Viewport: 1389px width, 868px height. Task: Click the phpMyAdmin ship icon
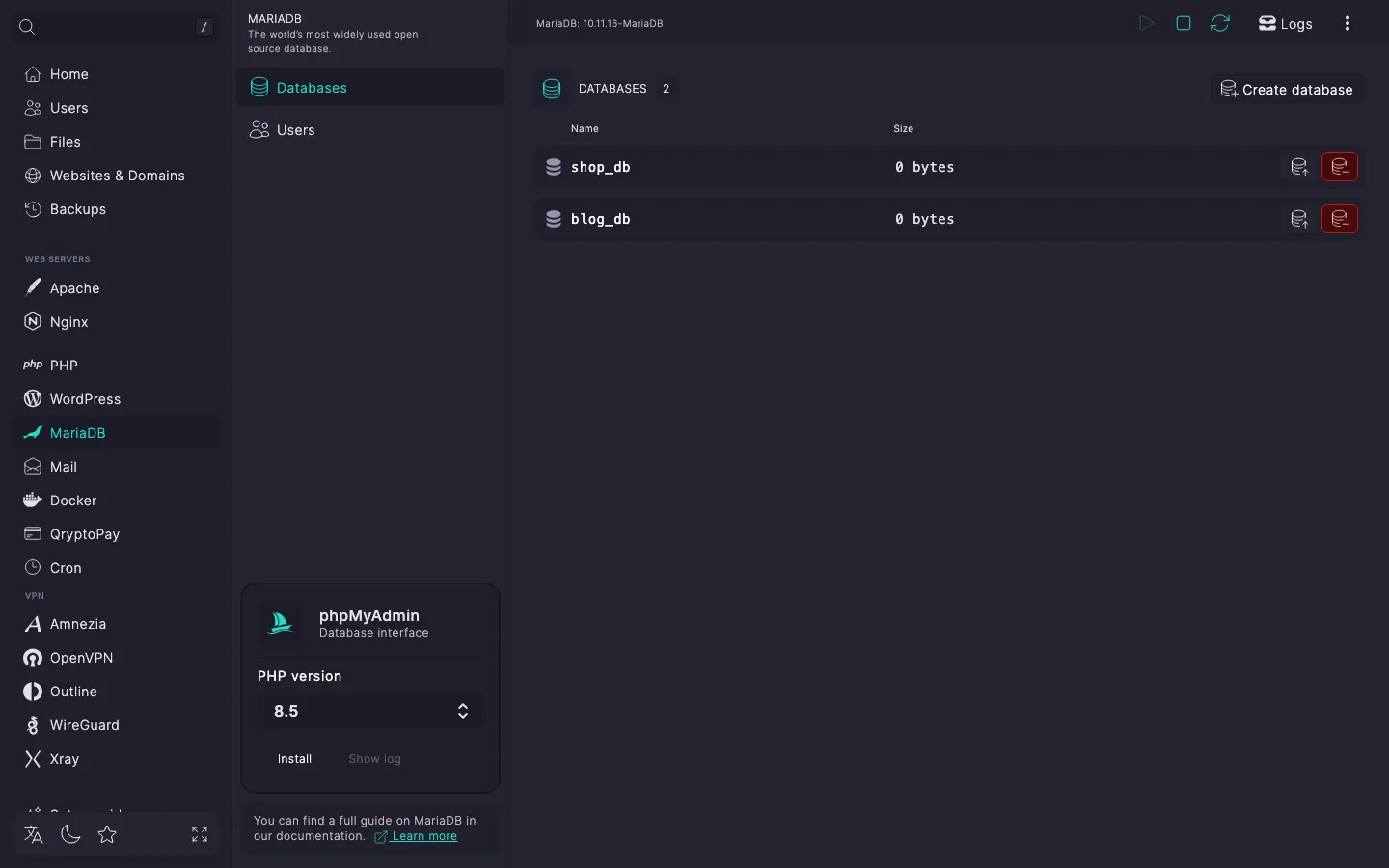point(281,623)
